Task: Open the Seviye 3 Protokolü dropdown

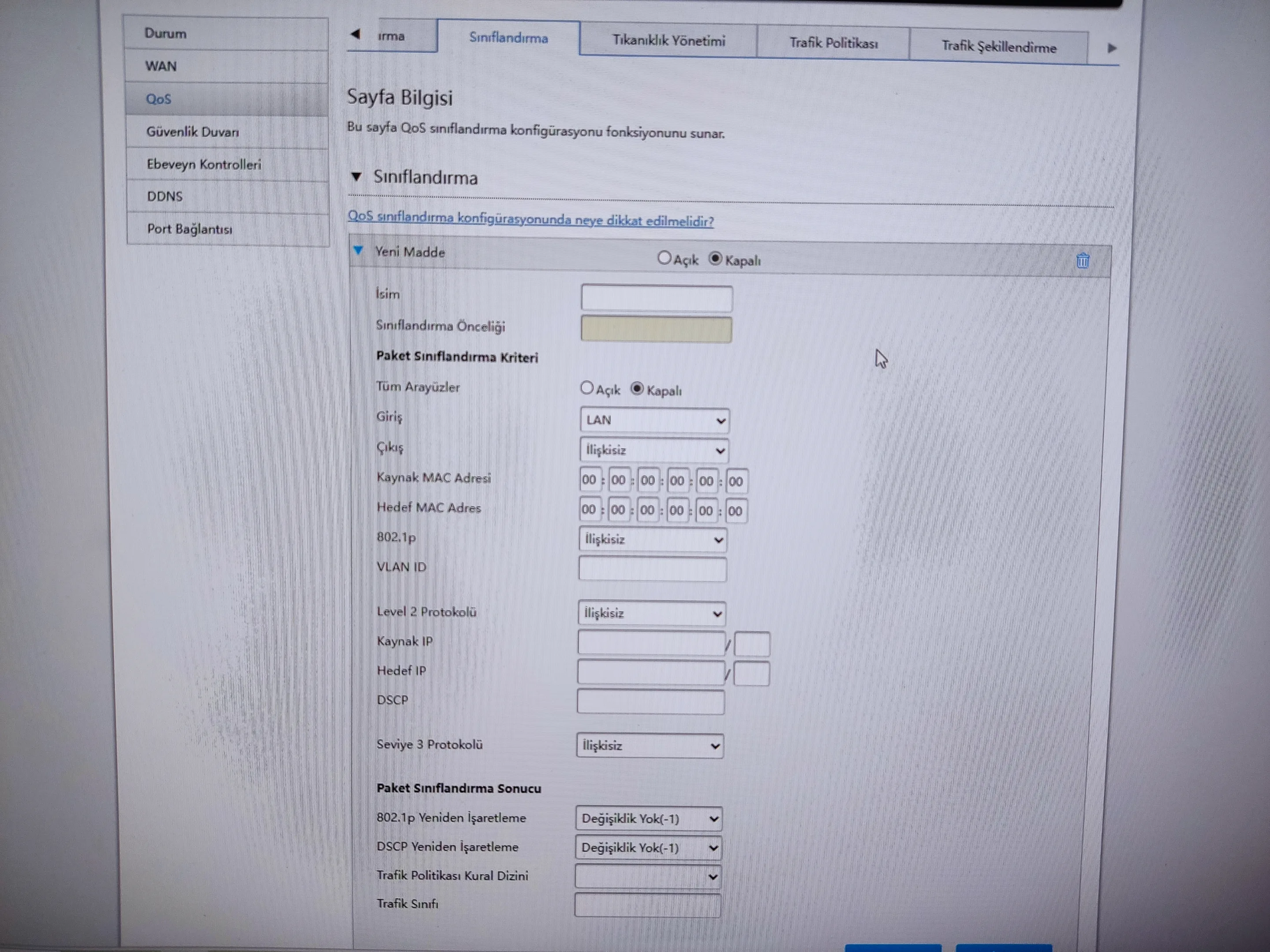Action: (650, 745)
